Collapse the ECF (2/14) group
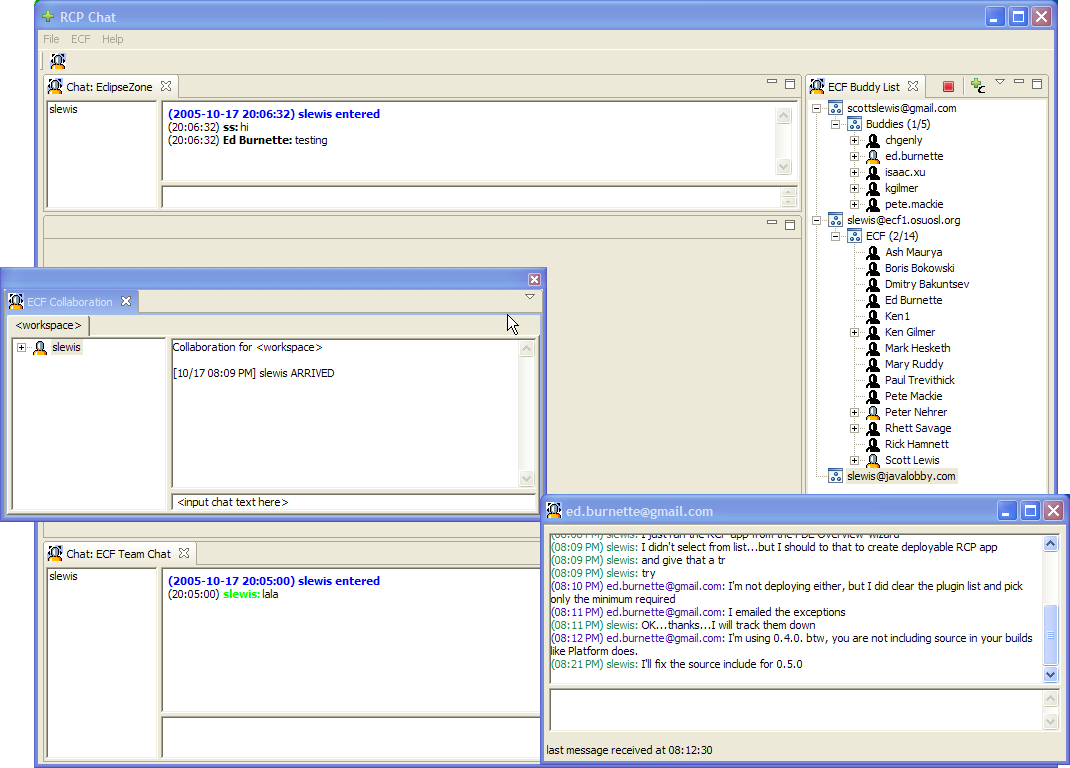The width and height of the screenshot is (1070, 768). coord(836,237)
